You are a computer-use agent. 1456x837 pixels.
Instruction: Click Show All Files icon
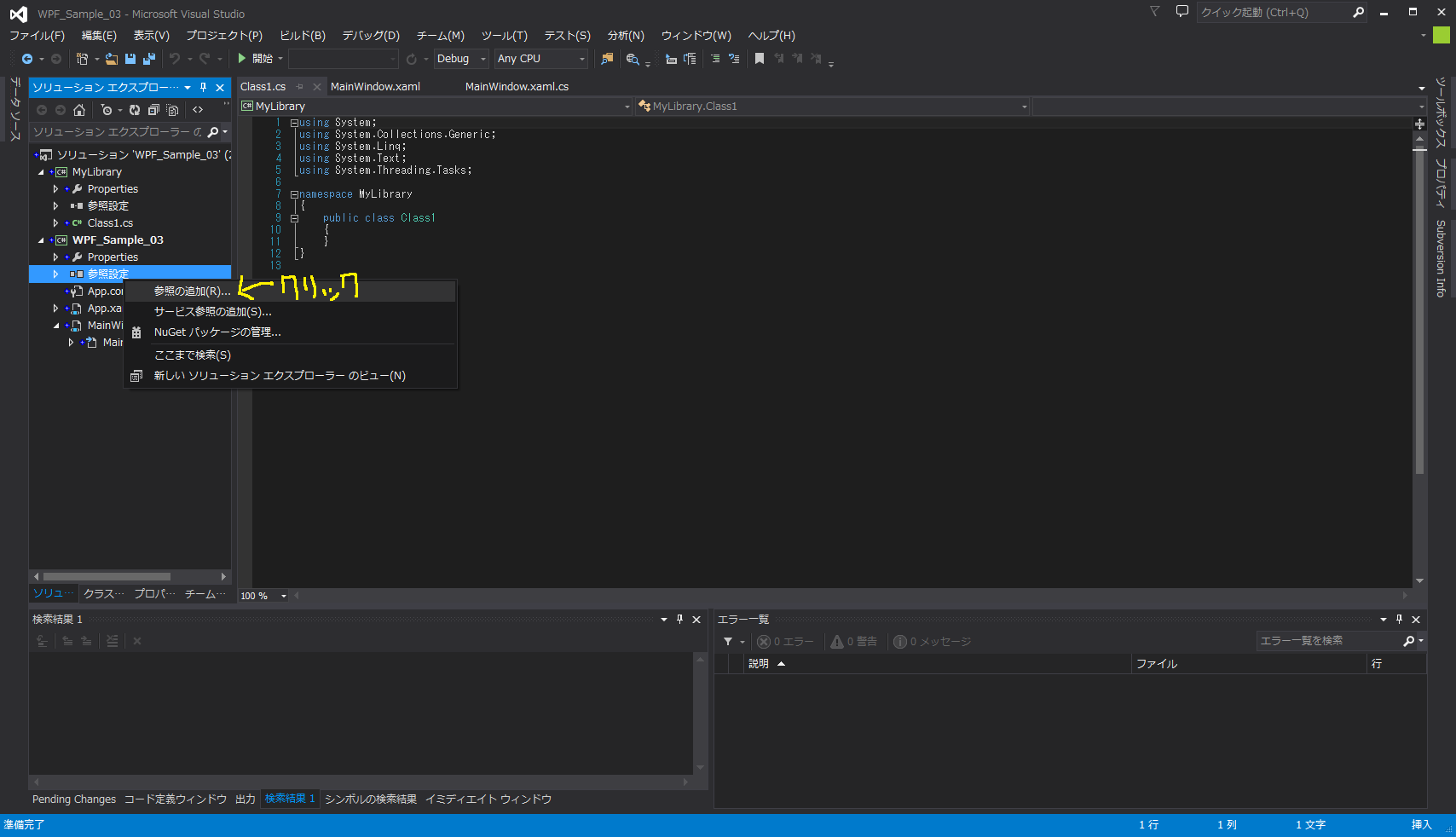172,110
